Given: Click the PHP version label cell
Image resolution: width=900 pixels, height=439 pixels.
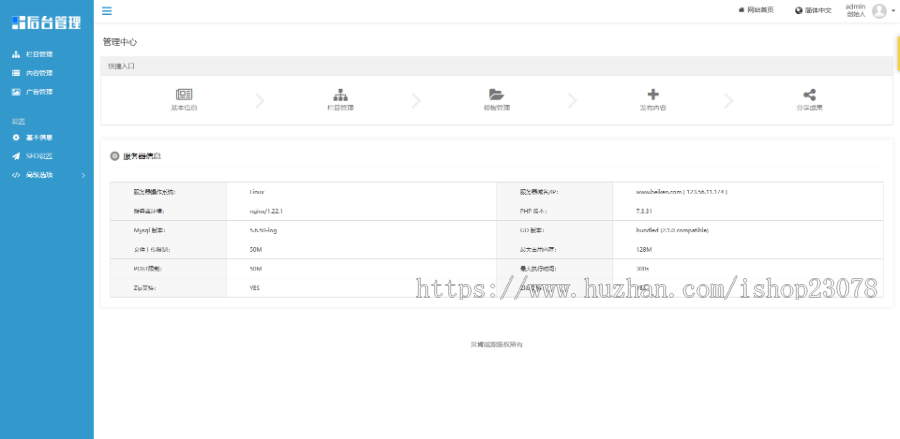Looking at the screenshot, I should (554, 211).
